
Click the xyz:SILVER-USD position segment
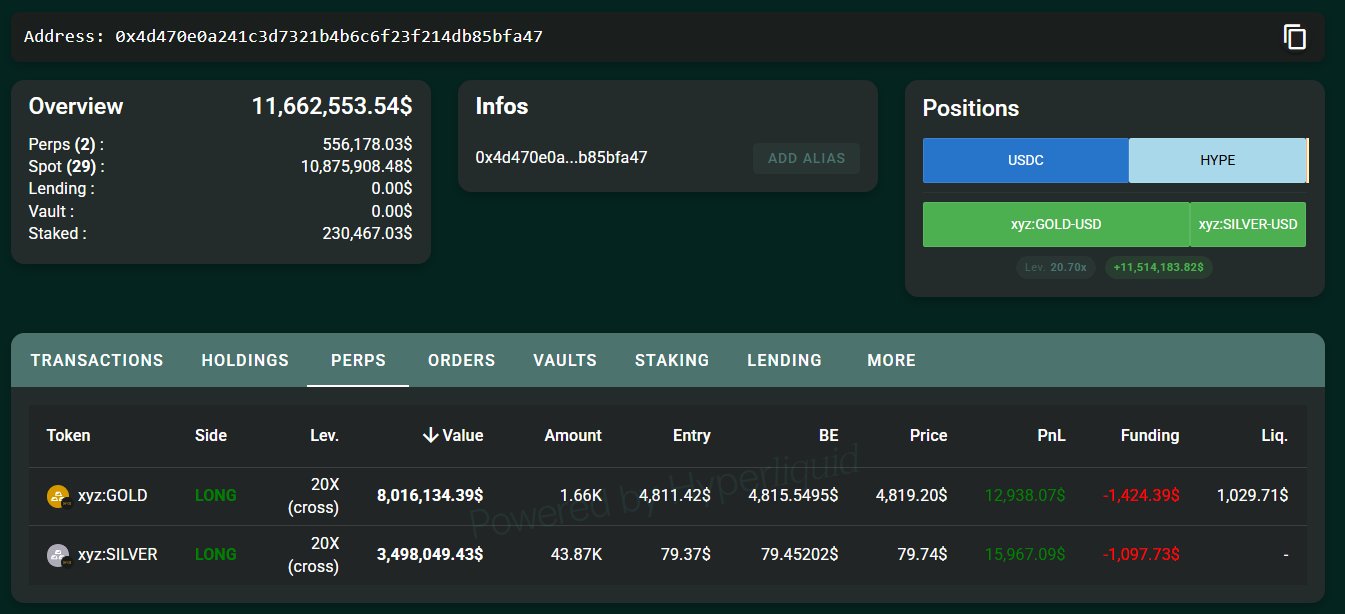click(x=1248, y=224)
